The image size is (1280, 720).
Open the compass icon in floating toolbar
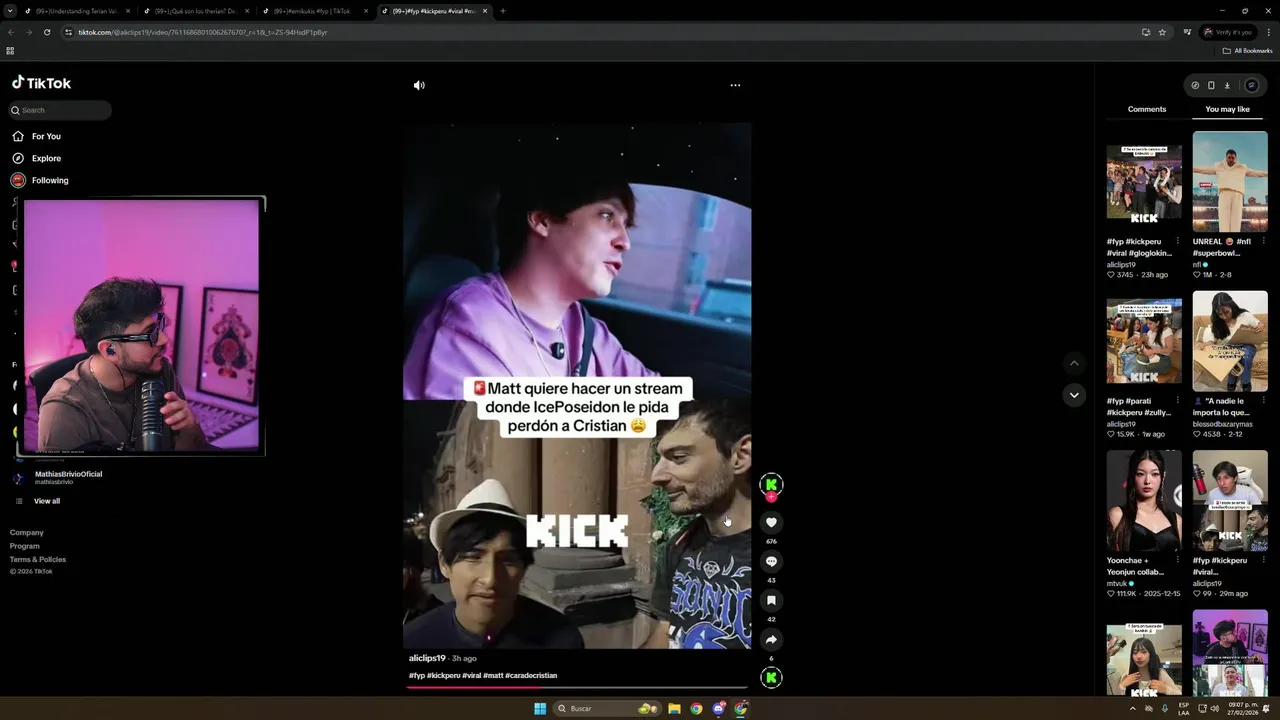click(x=1195, y=85)
